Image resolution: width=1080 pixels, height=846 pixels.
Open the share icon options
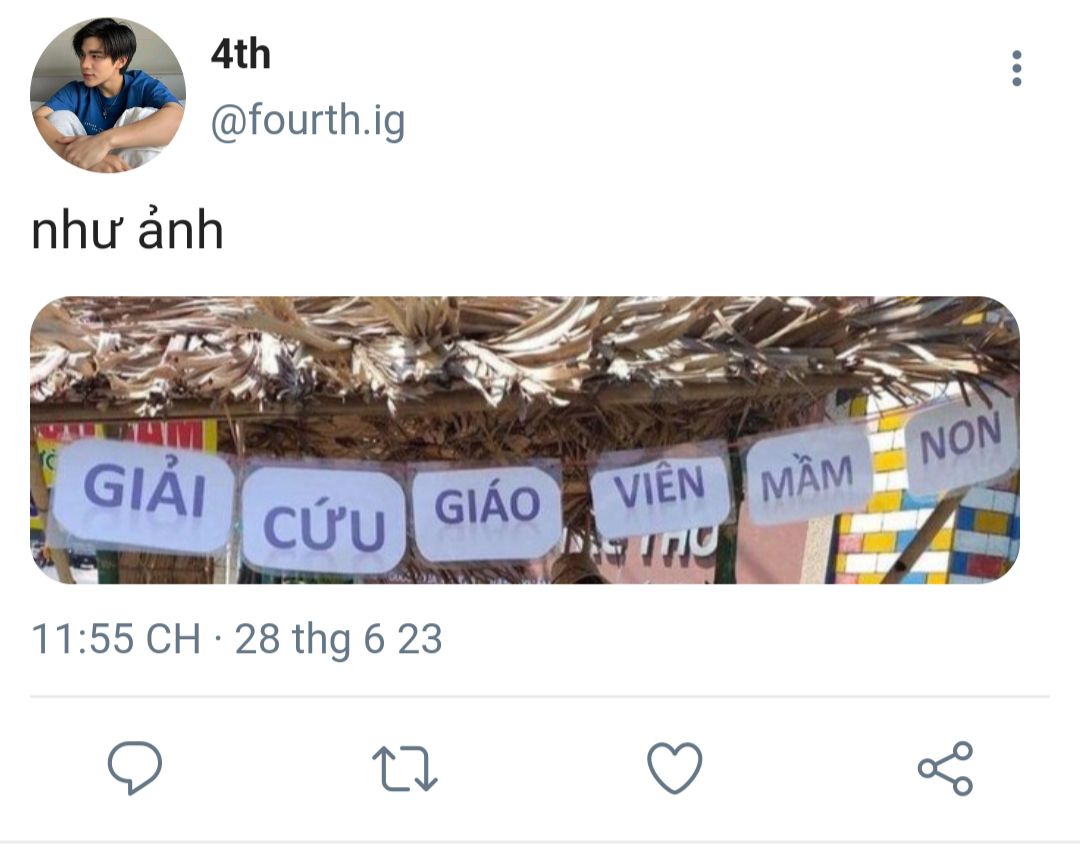click(946, 768)
